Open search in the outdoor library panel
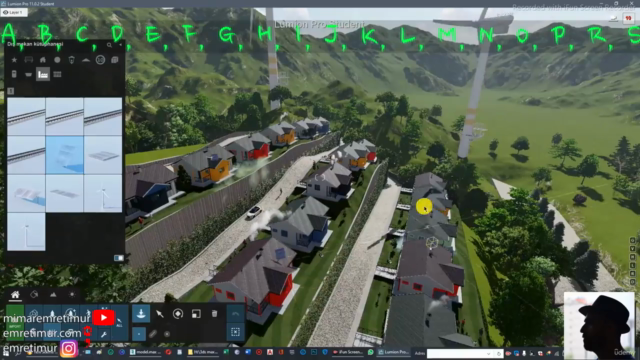Image resolution: width=640 pixels, height=360 pixels. pos(109,45)
